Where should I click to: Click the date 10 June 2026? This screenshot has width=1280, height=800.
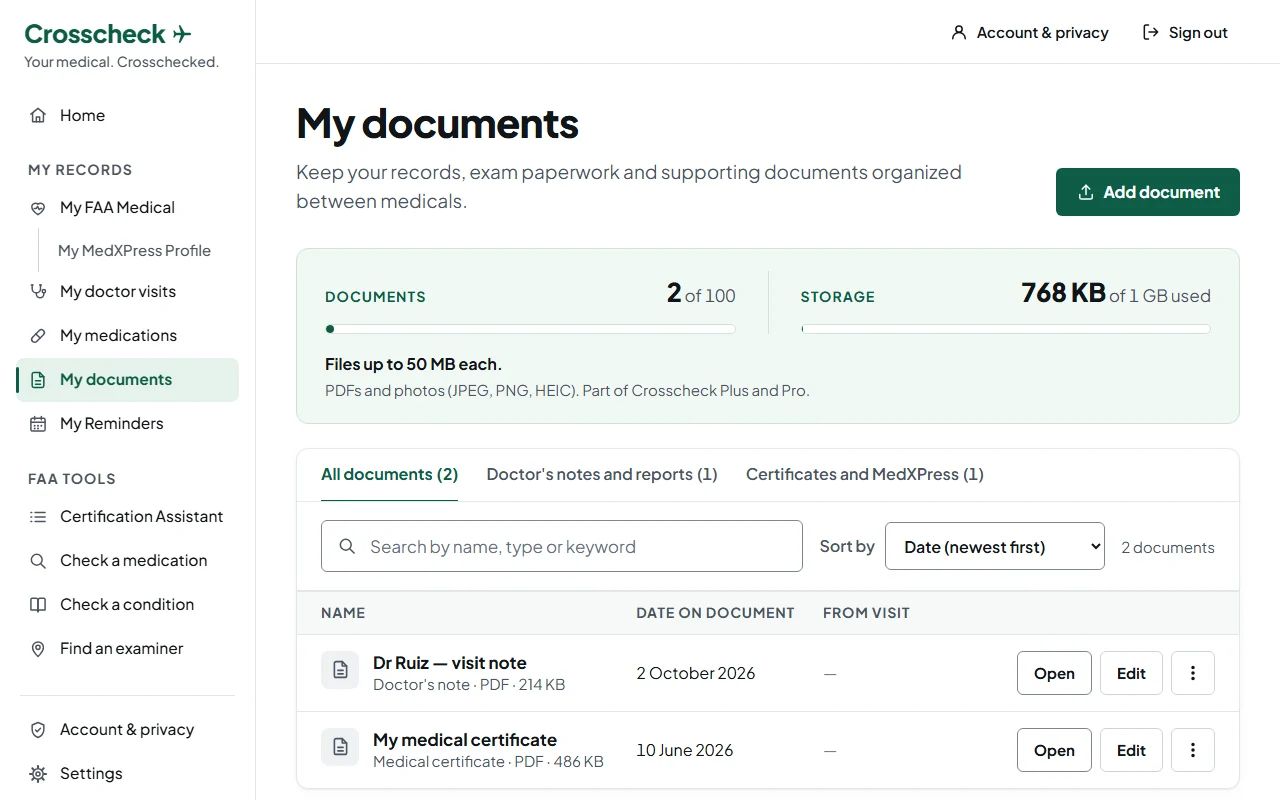coord(685,750)
